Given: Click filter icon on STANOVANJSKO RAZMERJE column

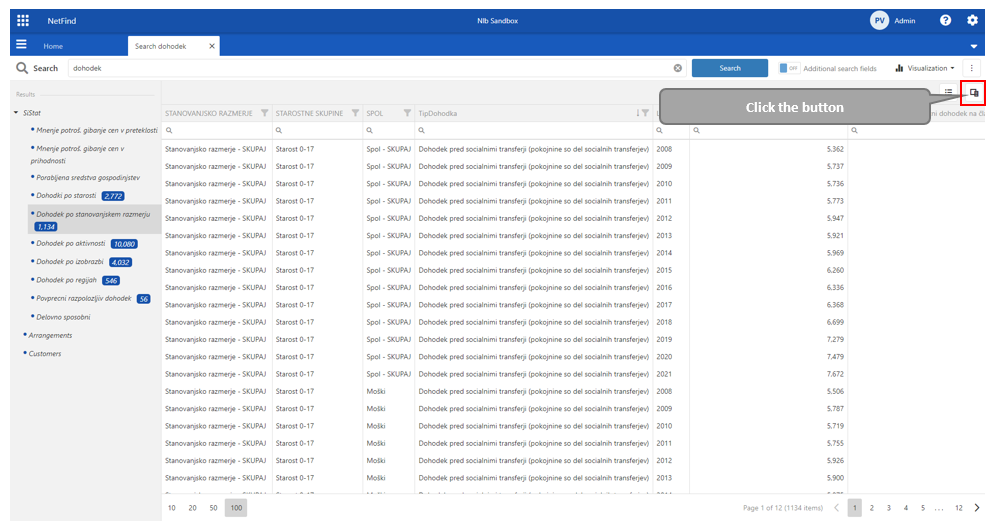Looking at the screenshot, I should pos(264,113).
